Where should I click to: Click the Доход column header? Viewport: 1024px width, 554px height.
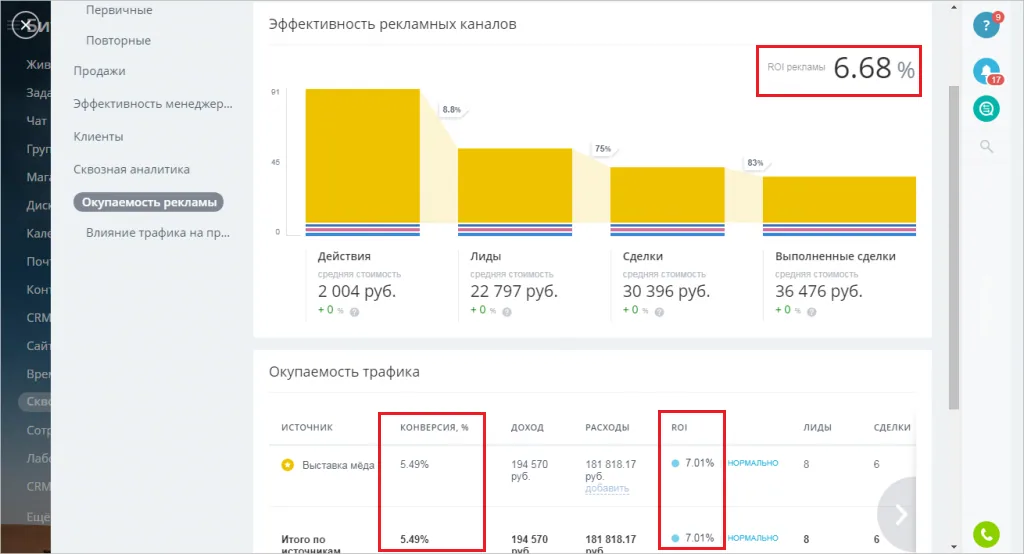(527, 427)
